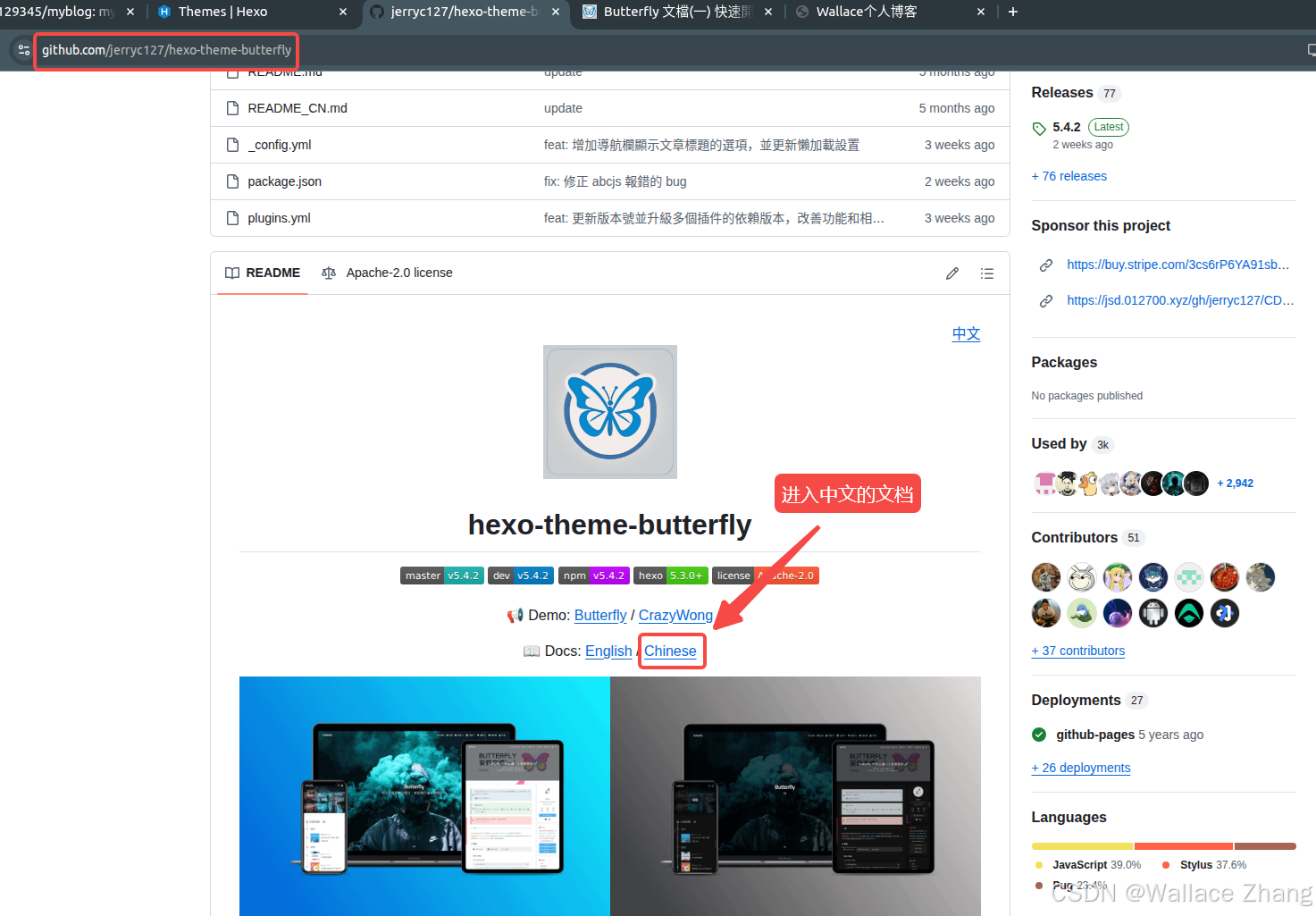View the + 2,942 dependents link

(1236, 483)
